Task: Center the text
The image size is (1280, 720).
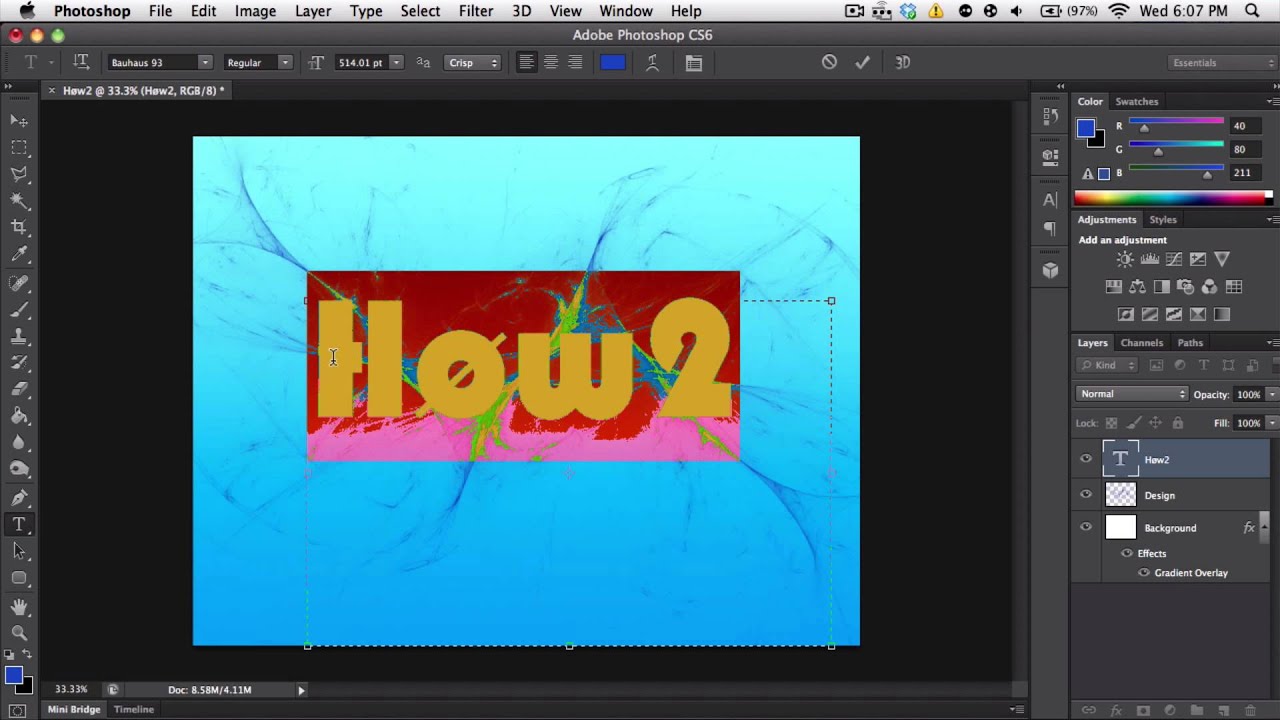Action: (x=550, y=62)
